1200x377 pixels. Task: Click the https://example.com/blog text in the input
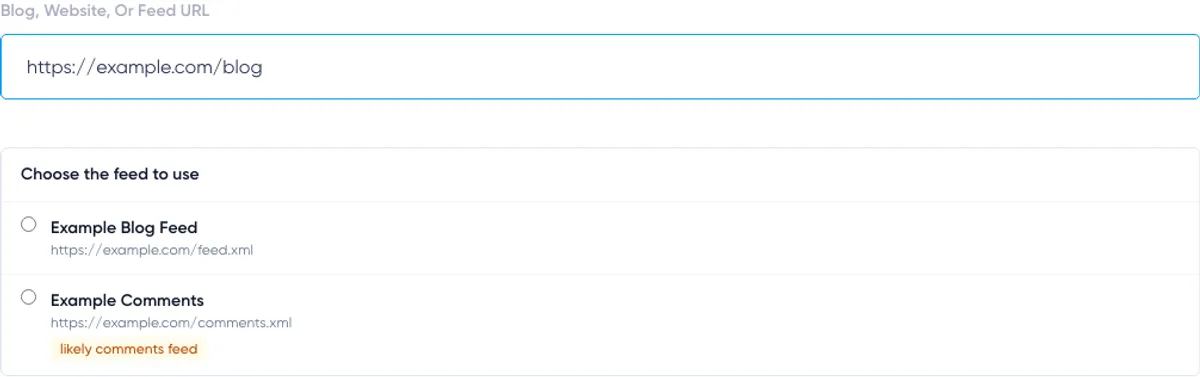tap(144, 67)
